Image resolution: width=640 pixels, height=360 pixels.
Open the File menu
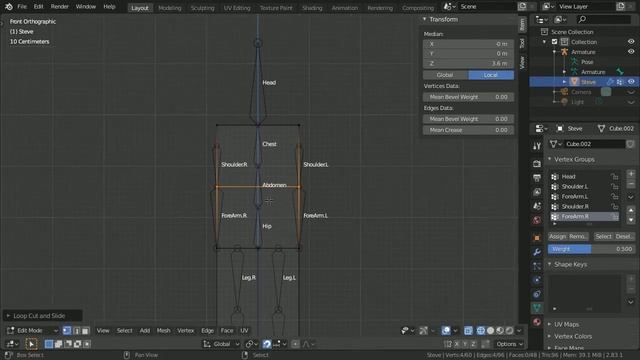pyautogui.click(x=22, y=7)
